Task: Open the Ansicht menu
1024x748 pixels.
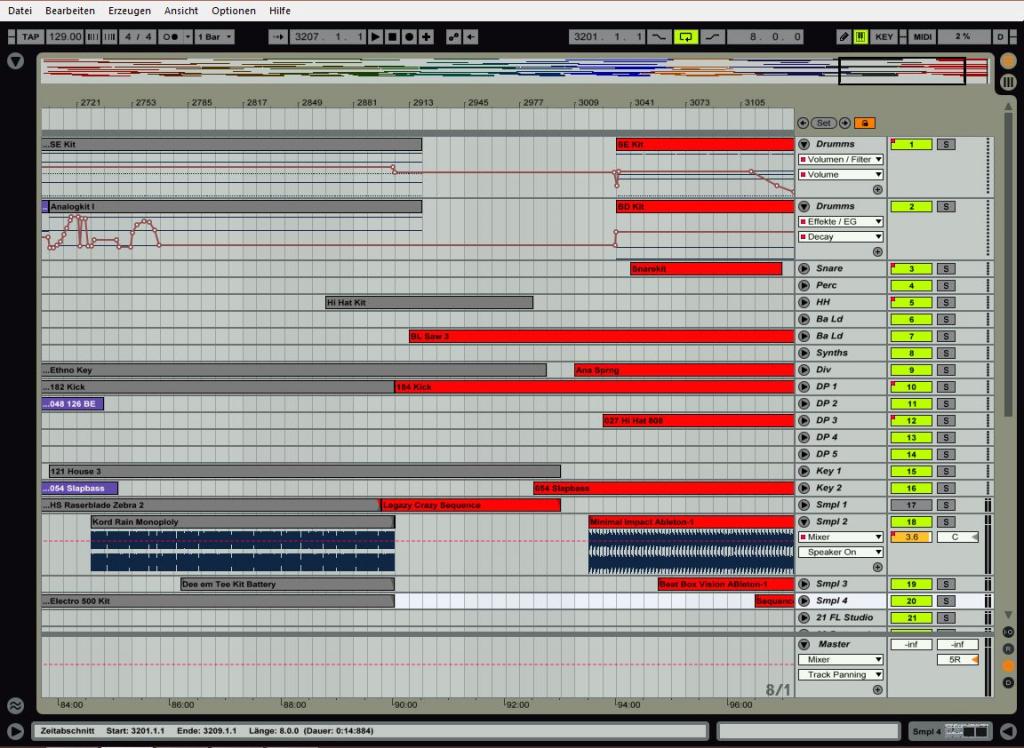Action: [181, 10]
